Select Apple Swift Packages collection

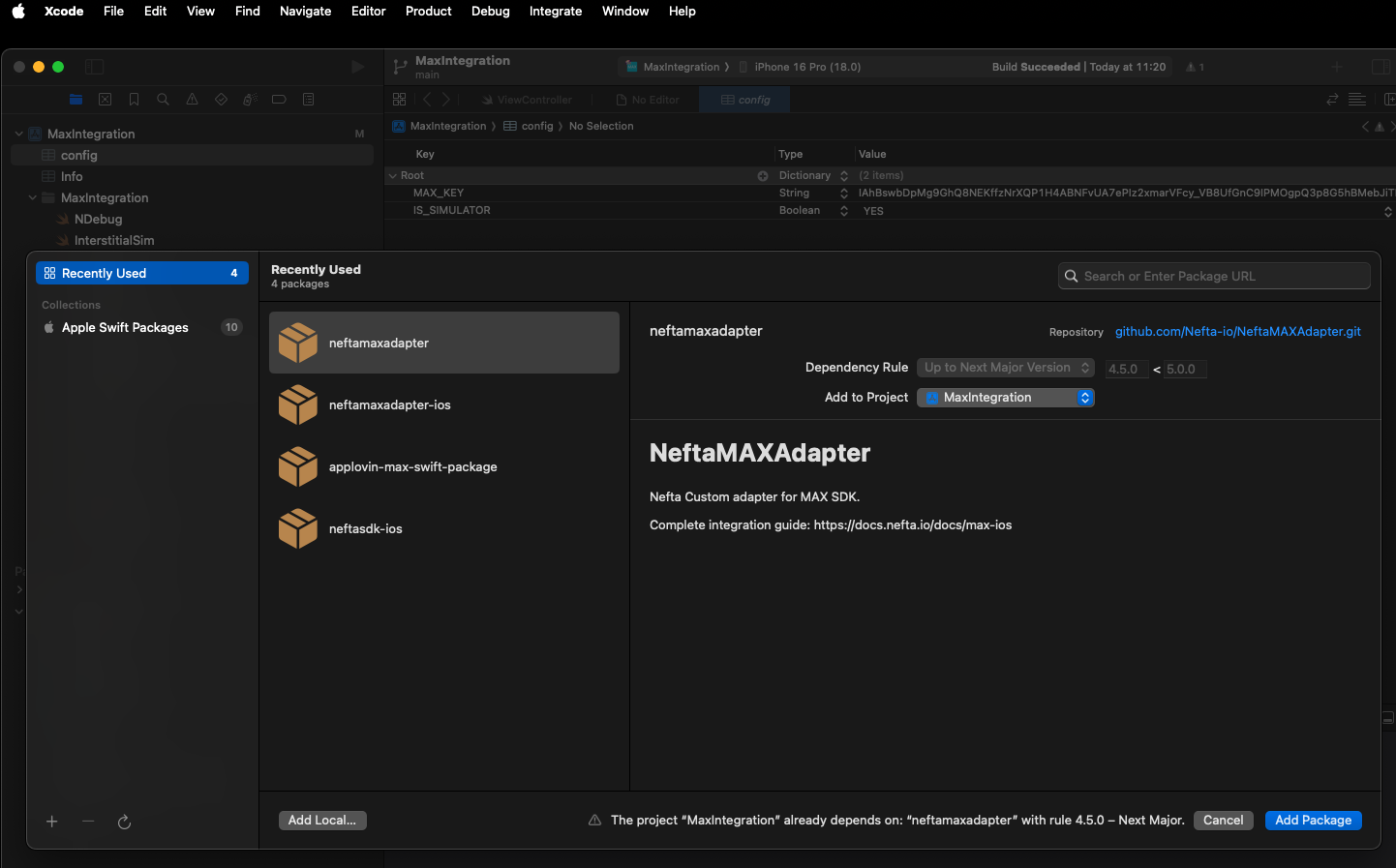click(x=125, y=327)
